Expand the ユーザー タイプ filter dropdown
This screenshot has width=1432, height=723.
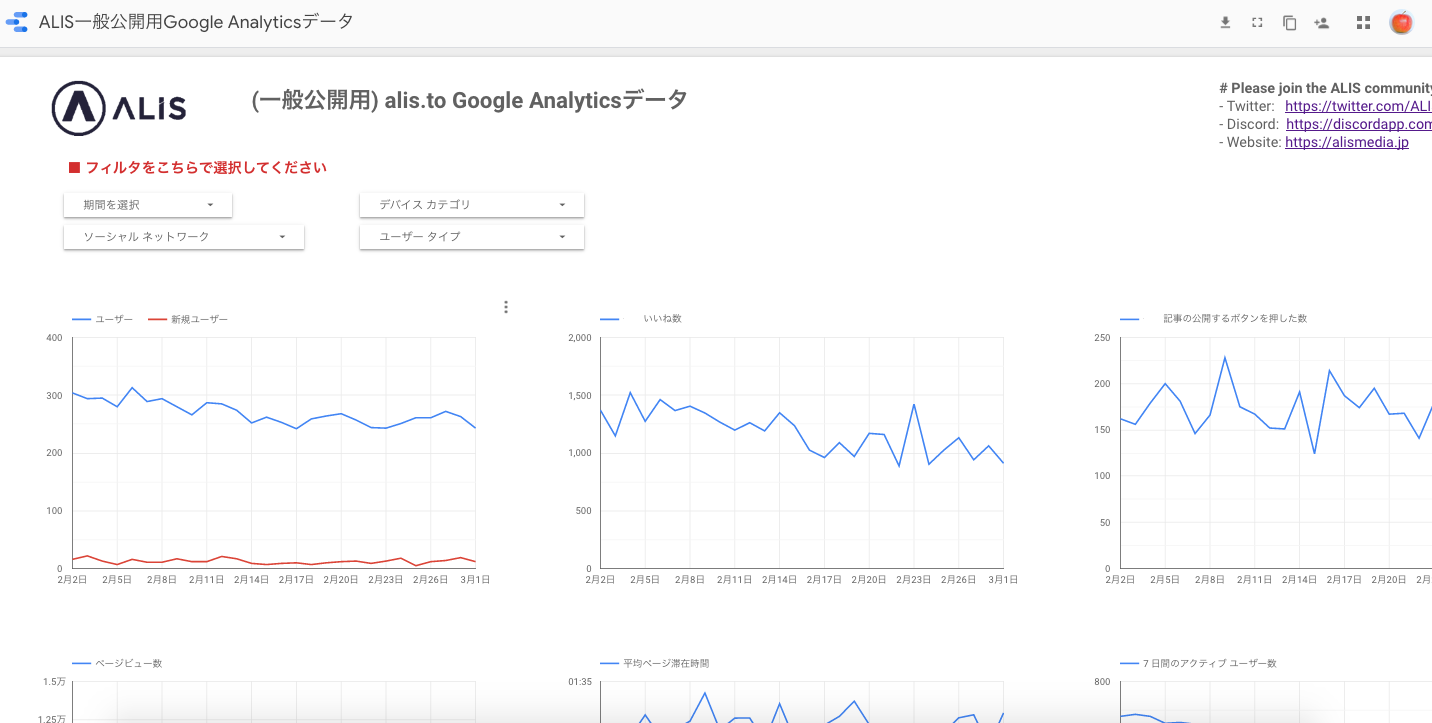click(472, 237)
